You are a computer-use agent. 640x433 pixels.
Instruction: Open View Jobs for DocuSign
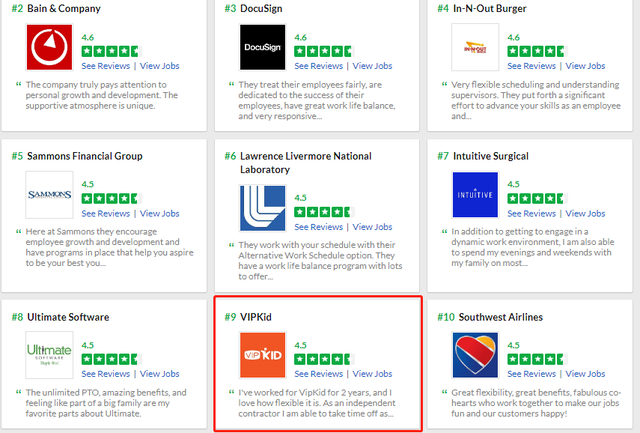point(372,66)
